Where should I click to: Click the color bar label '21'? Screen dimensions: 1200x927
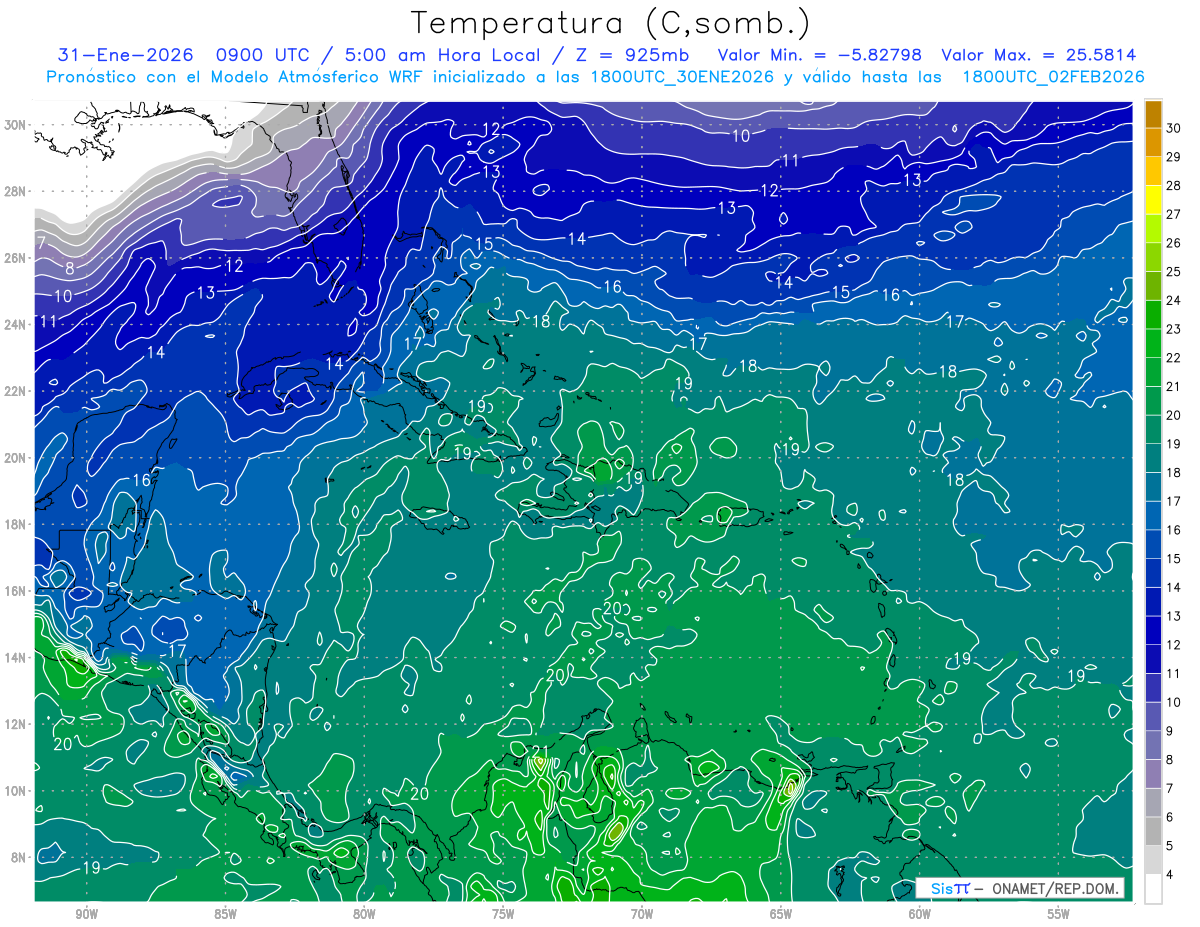pyautogui.click(x=1173, y=387)
